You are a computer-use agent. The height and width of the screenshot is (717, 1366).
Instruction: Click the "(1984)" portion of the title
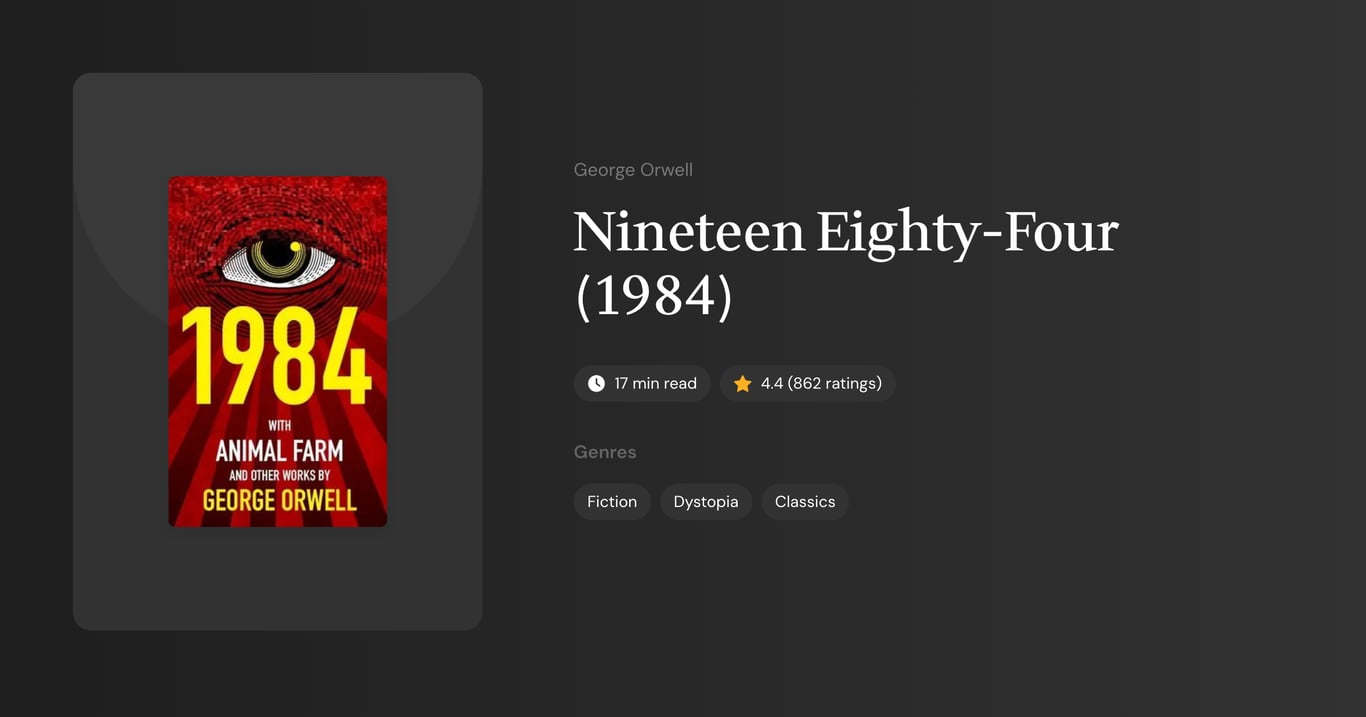click(x=652, y=295)
